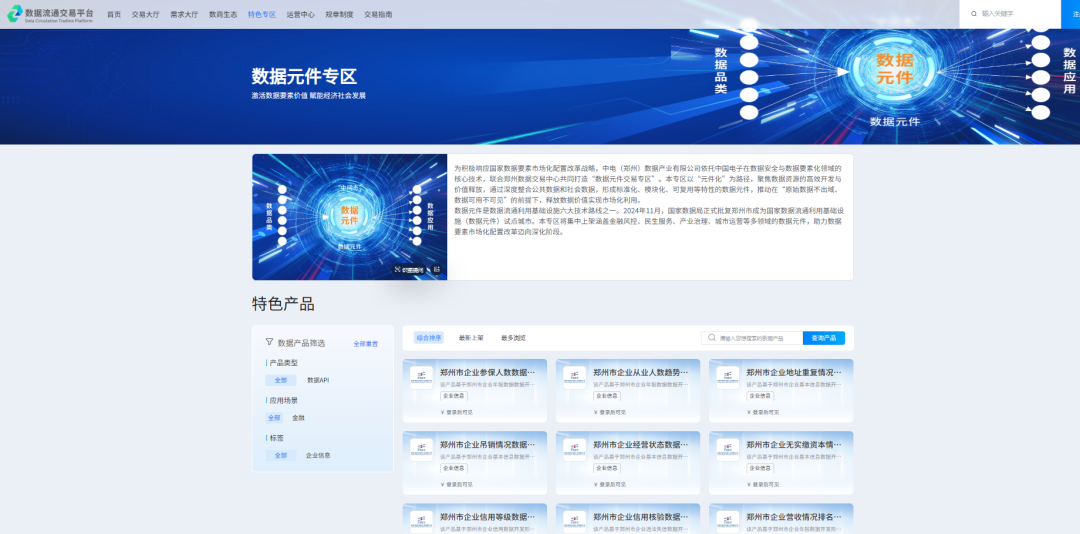Select 数据API under 产品类型 filter
Image resolution: width=1080 pixels, height=534 pixels.
point(317,380)
